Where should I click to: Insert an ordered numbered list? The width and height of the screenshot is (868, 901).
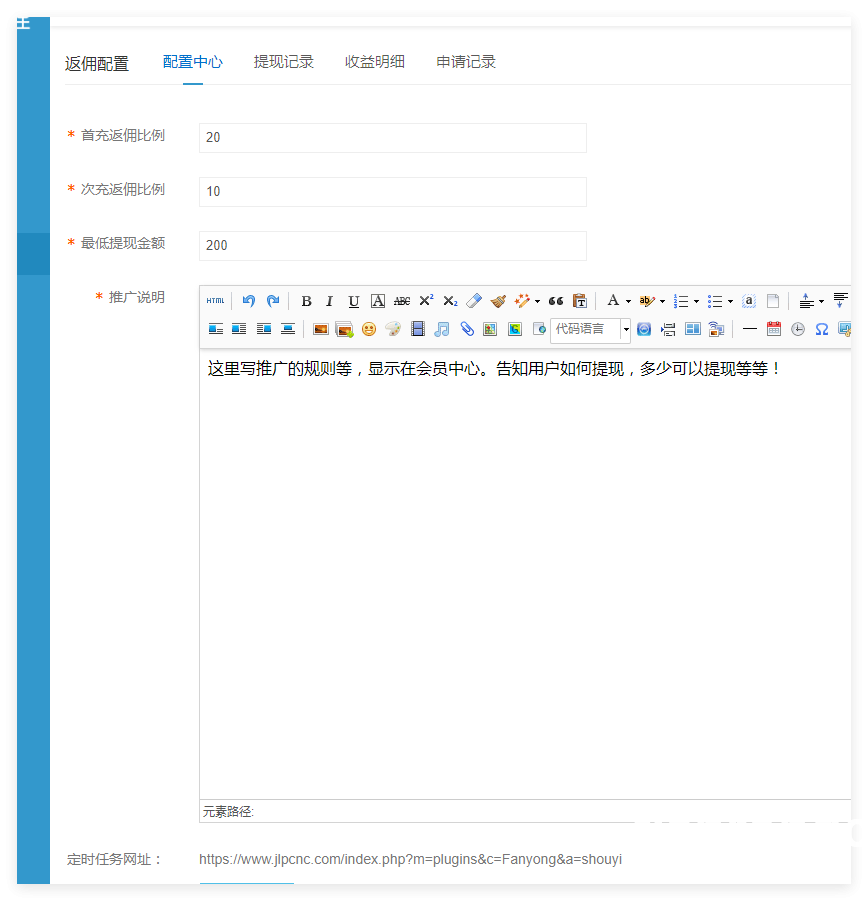pos(681,301)
